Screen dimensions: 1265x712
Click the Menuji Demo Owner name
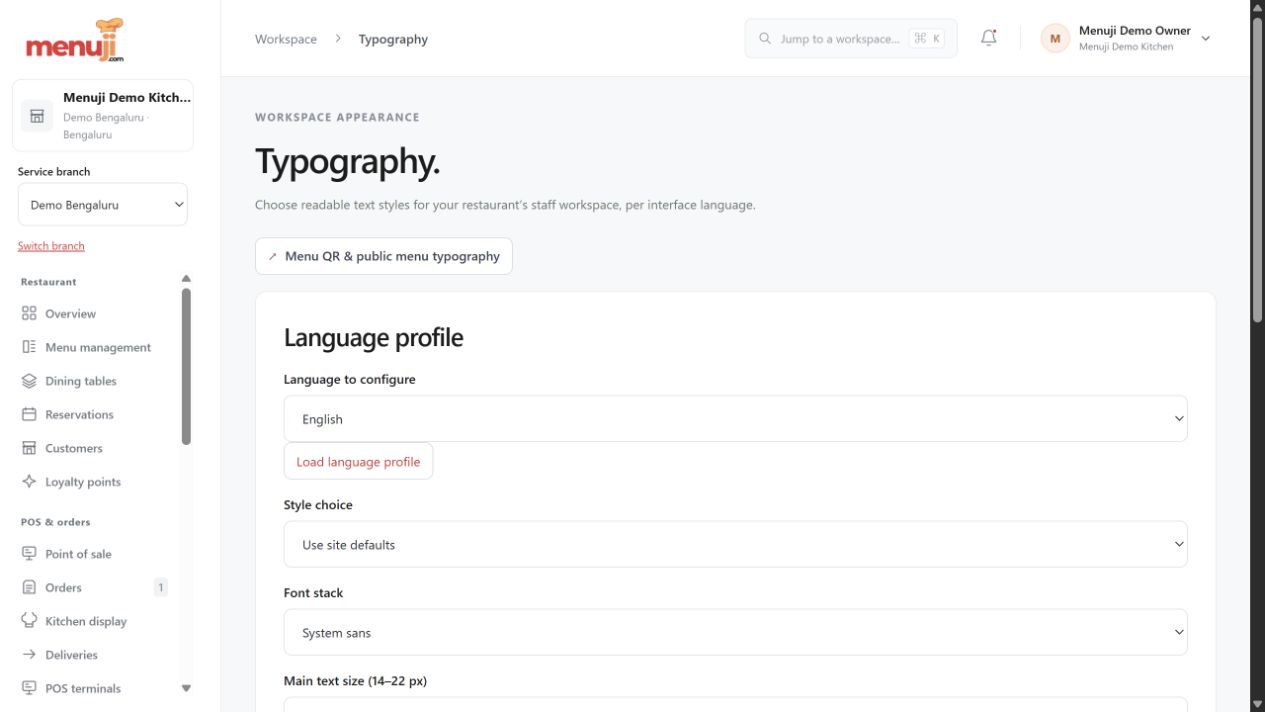[1135, 31]
